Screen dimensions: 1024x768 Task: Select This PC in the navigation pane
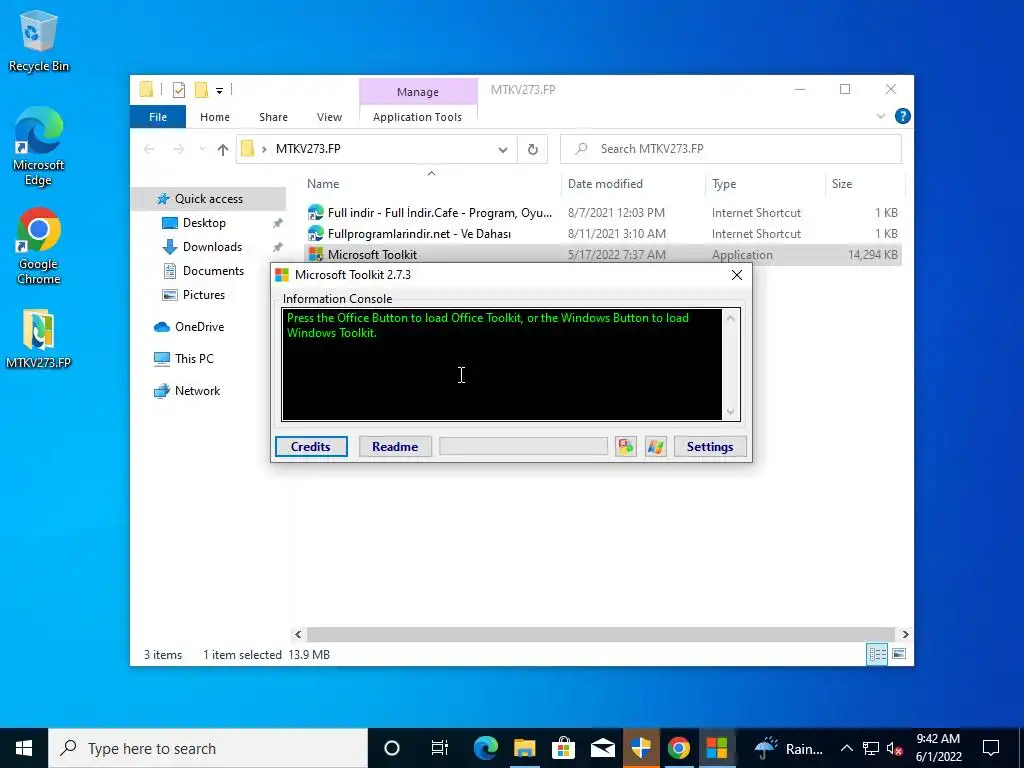tap(194, 359)
